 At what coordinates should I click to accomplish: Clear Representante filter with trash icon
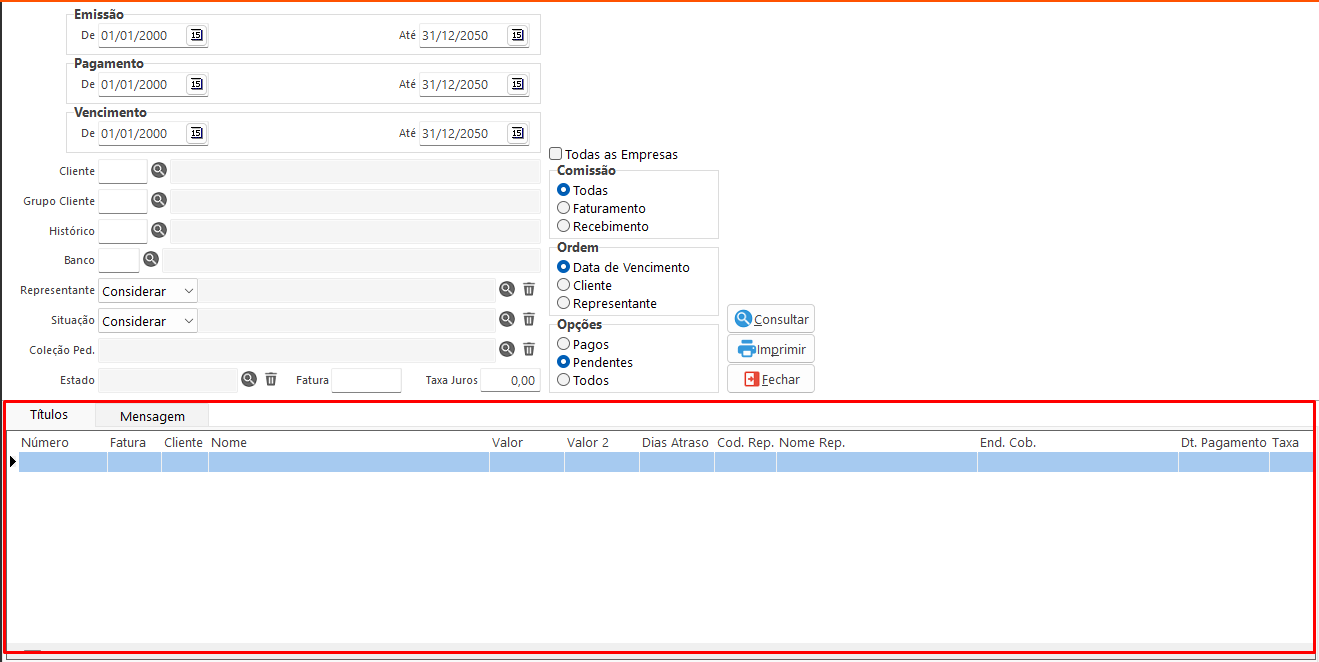[x=529, y=290]
